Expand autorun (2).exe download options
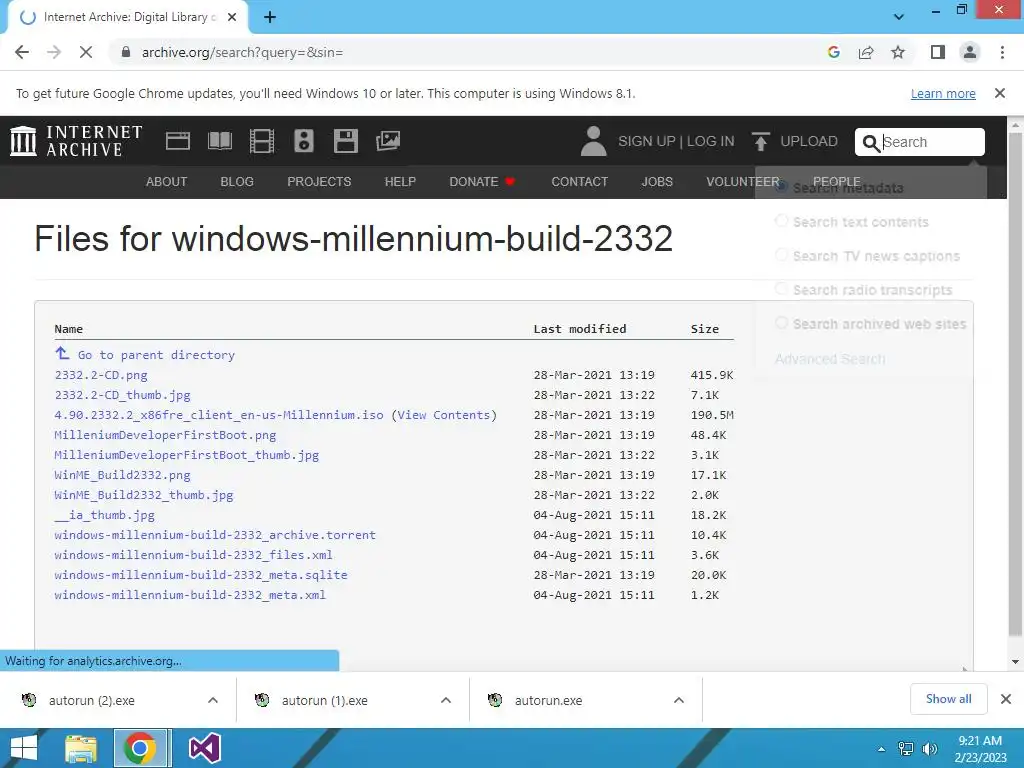The width and height of the screenshot is (1024, 768). coord(213,700)
